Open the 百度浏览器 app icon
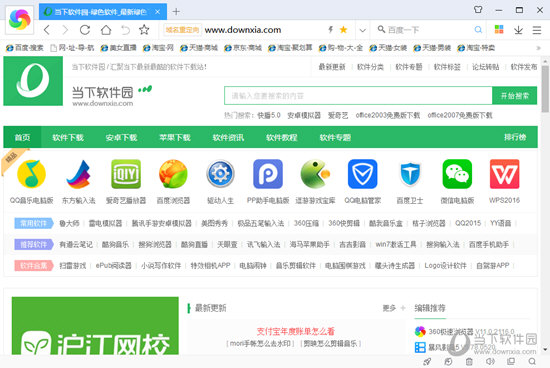The width and height of the screenshot is (550, 368). (x=173, y=174)
